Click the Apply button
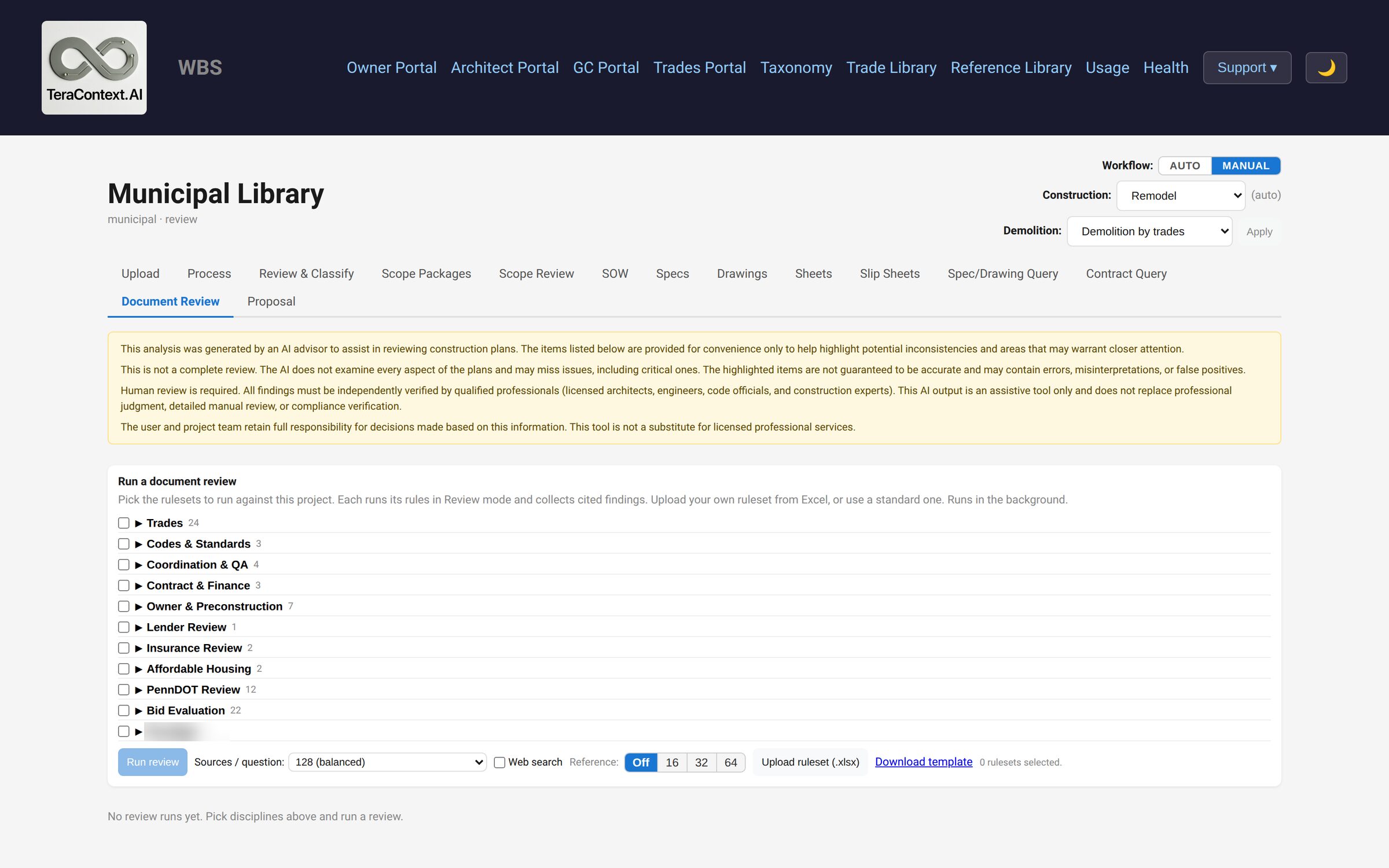 [x=1259, y=231]
